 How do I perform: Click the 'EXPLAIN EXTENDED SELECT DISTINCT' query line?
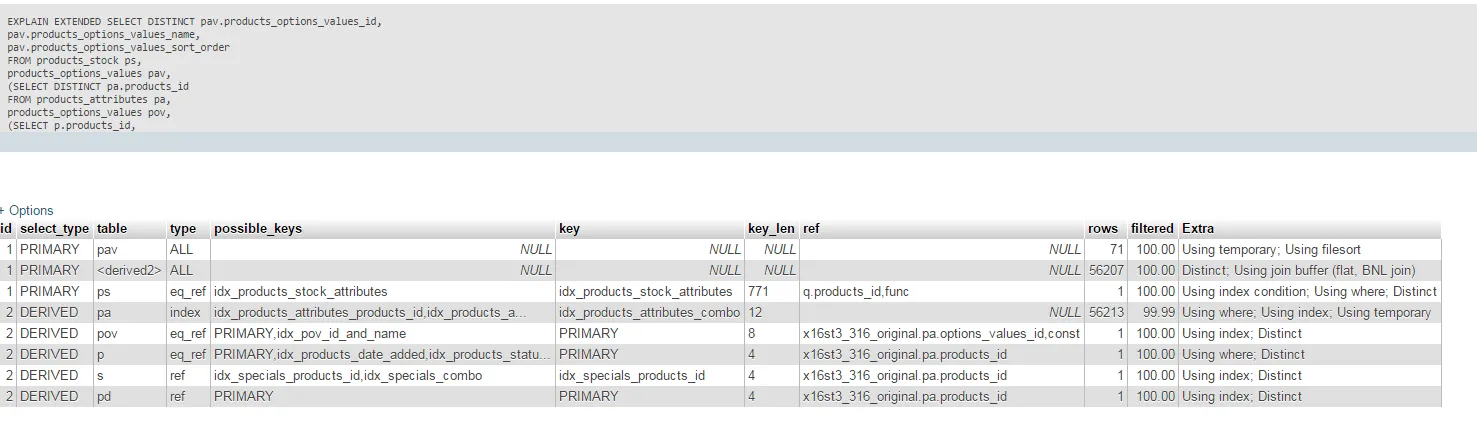(194, 21)
